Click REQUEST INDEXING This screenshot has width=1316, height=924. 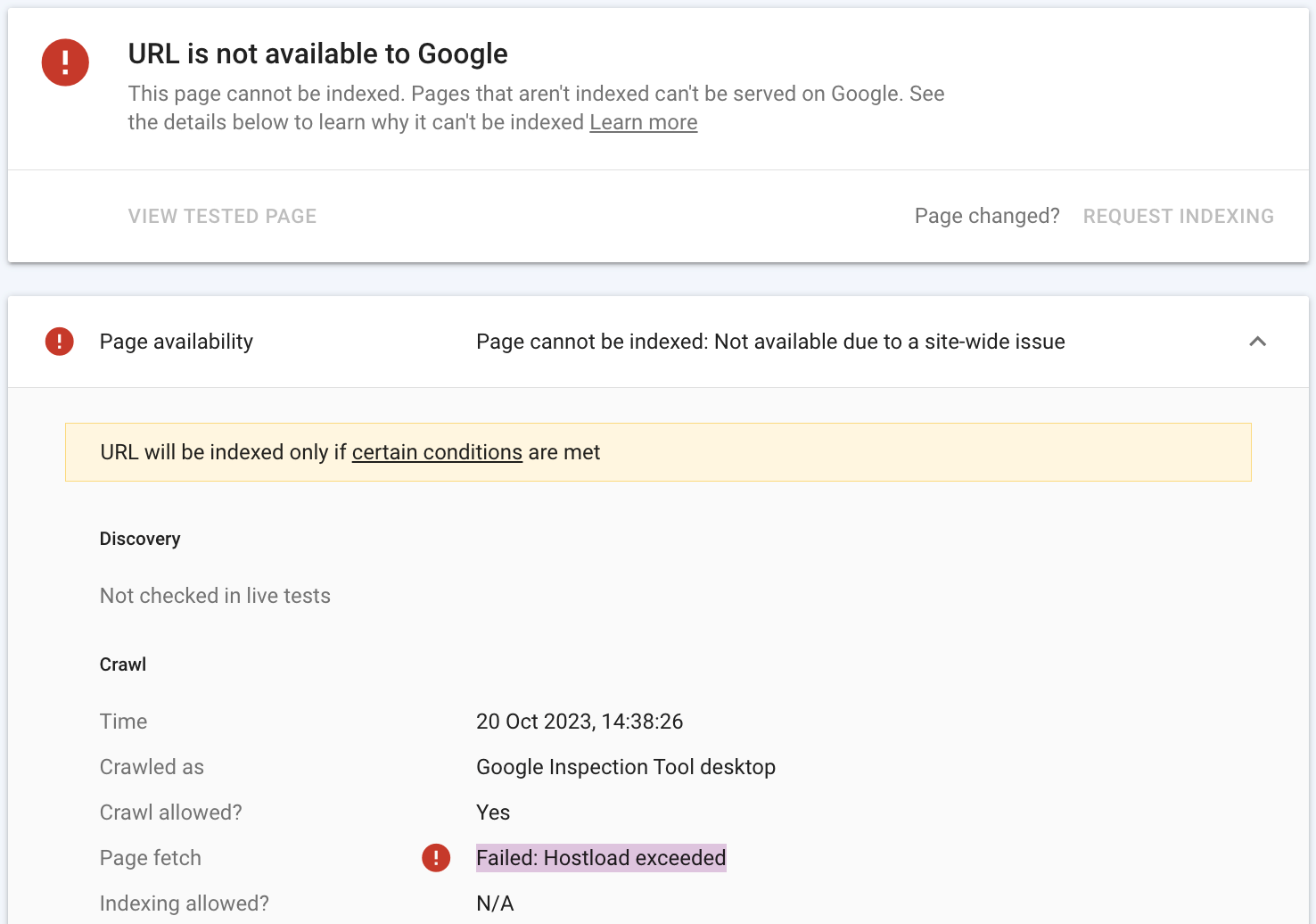(x=1178, y=216)
